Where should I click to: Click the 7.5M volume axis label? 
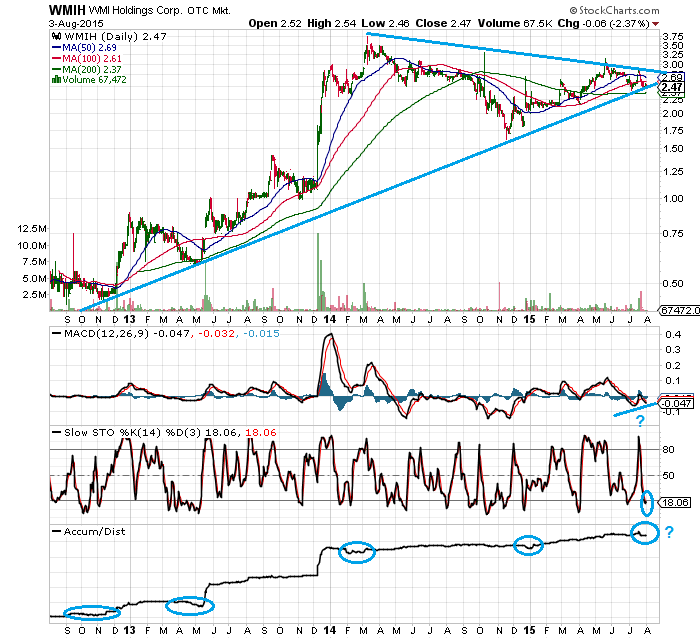click(x=34, y=262)
